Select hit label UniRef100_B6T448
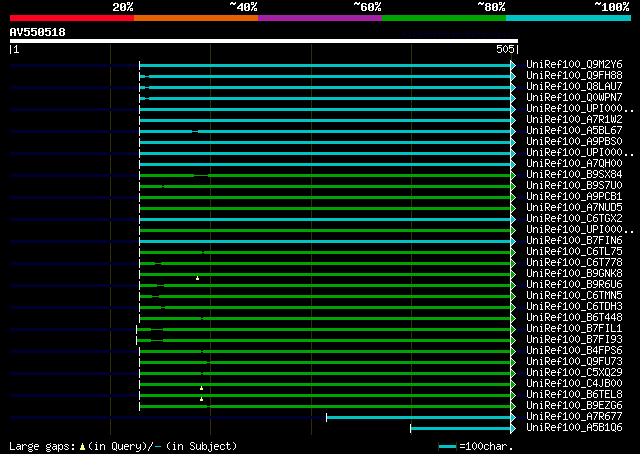Screen dimensions: 640x454 (x=574, y=318)
